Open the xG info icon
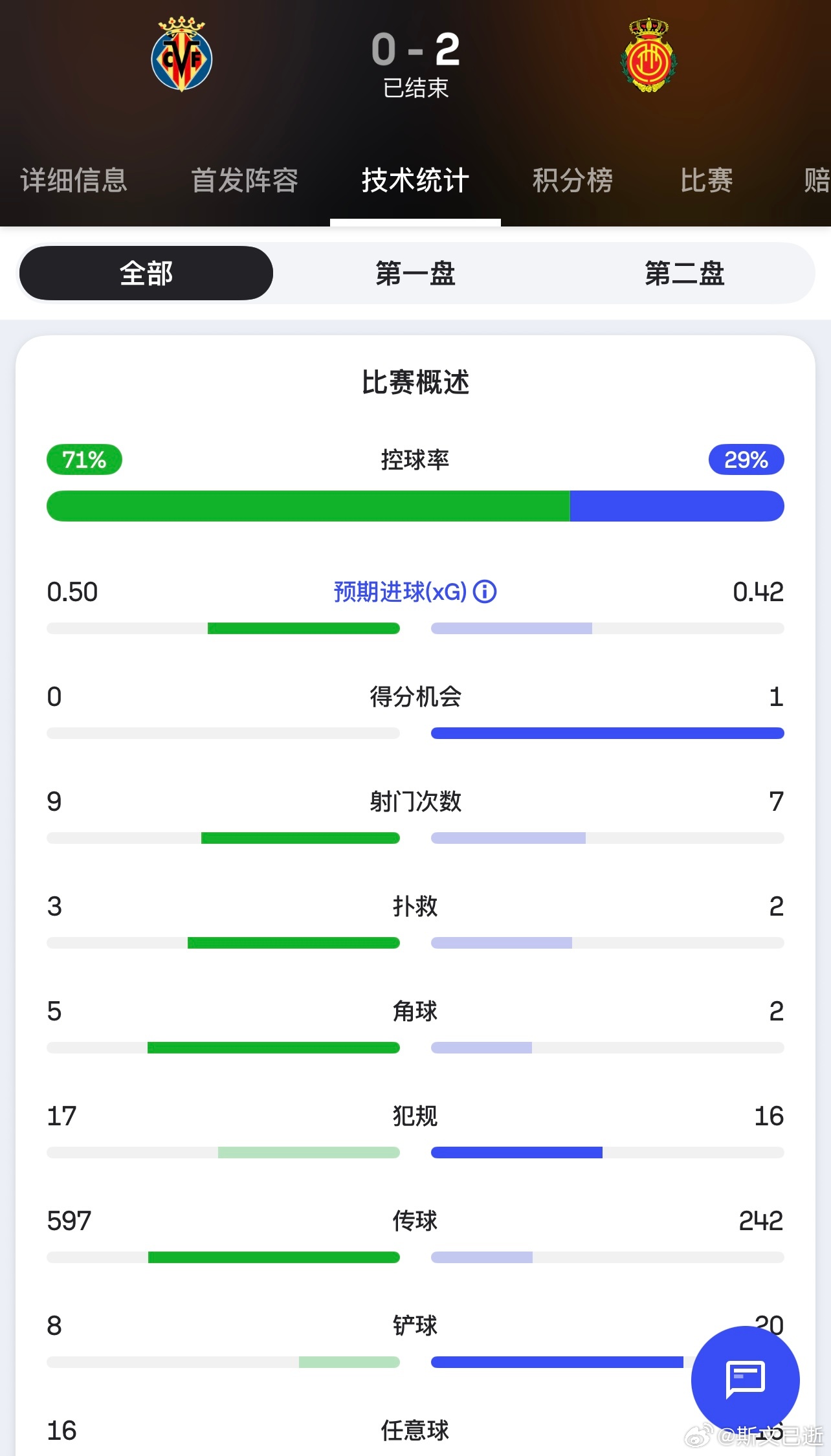Image resolution: width=831 pixels, height=1456 pixels. point(485,591)
